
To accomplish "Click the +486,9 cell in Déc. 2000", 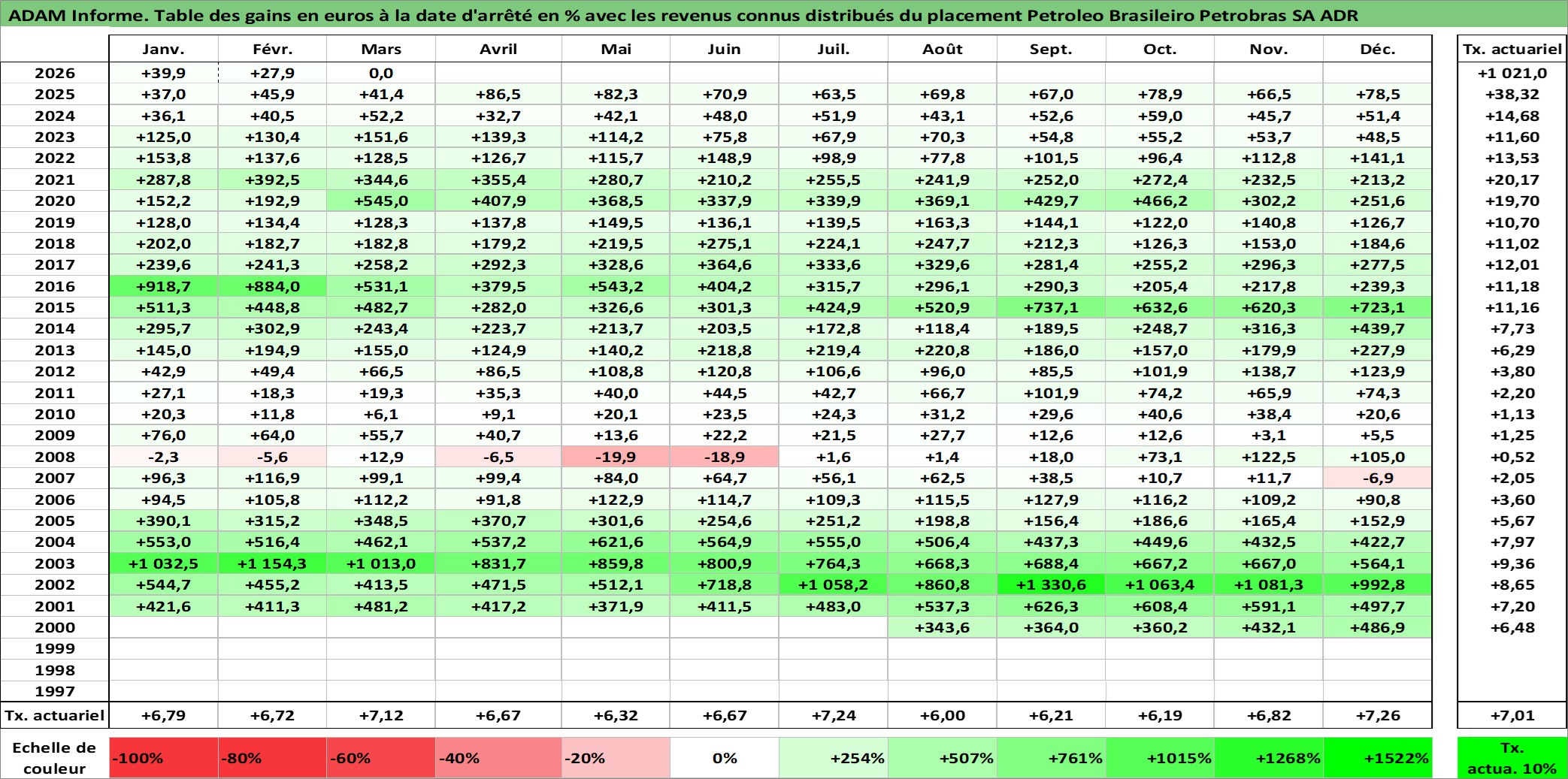I will pos(1377,627).
